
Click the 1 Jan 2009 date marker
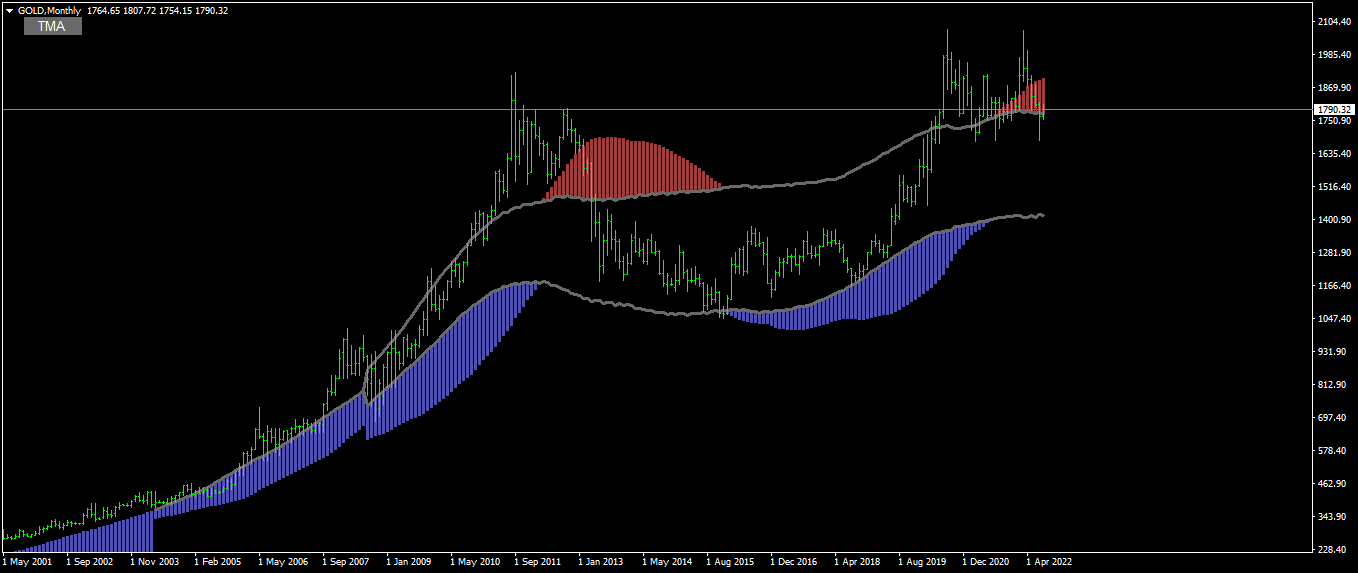coord(409,562)
